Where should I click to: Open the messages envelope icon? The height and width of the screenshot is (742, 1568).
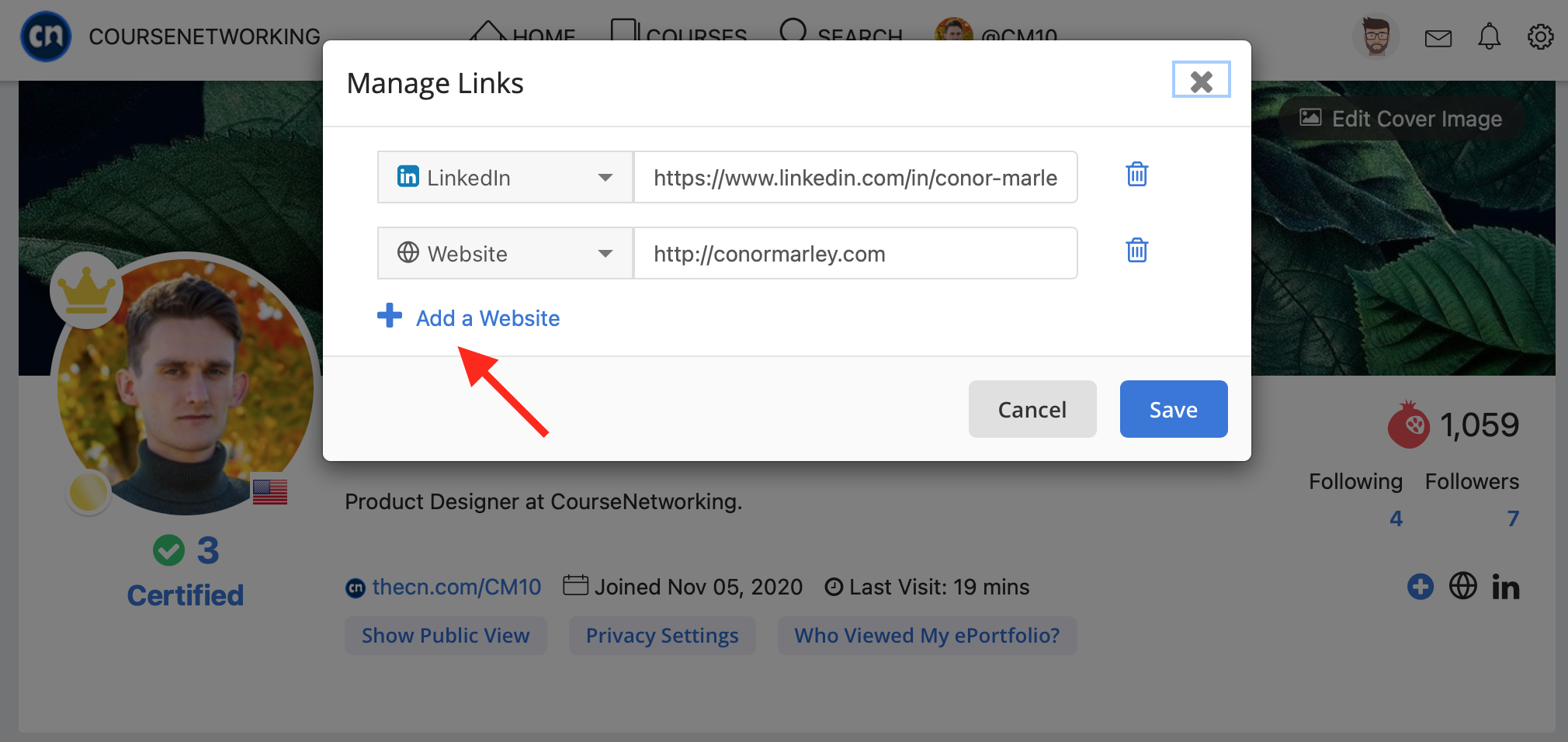(x=1438, y=38)
